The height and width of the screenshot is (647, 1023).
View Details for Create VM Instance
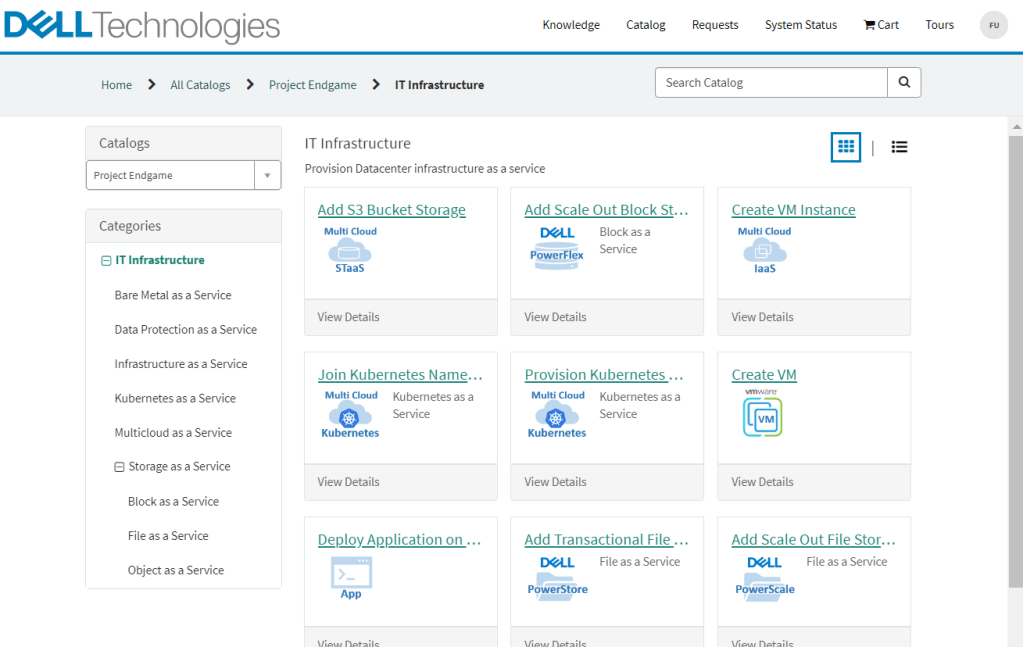pos(762,317)
